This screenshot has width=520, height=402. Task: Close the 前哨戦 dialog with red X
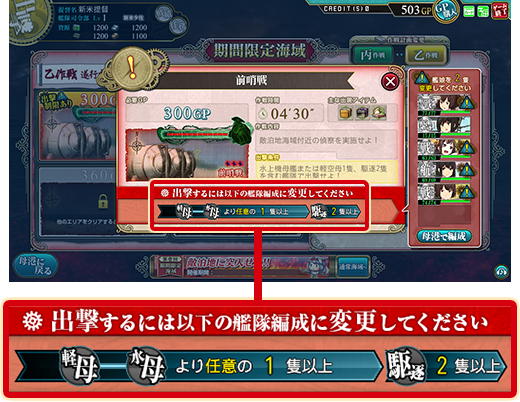[390, 81]
